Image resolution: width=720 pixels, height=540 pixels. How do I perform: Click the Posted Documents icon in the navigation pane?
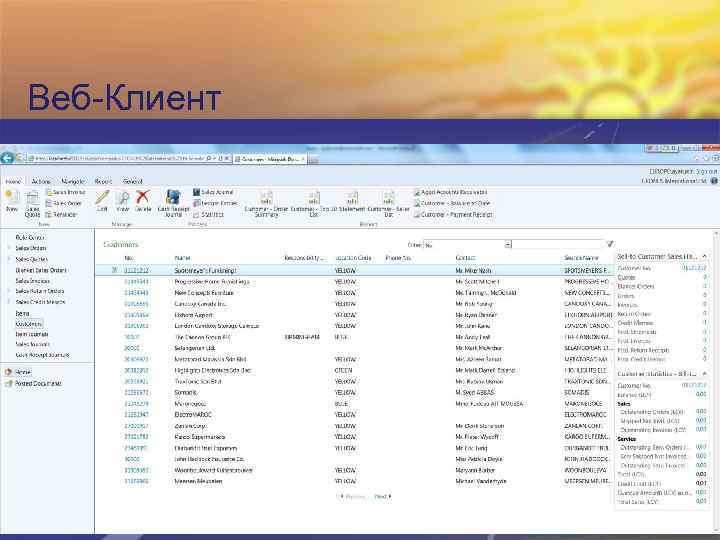pos(8,383)
